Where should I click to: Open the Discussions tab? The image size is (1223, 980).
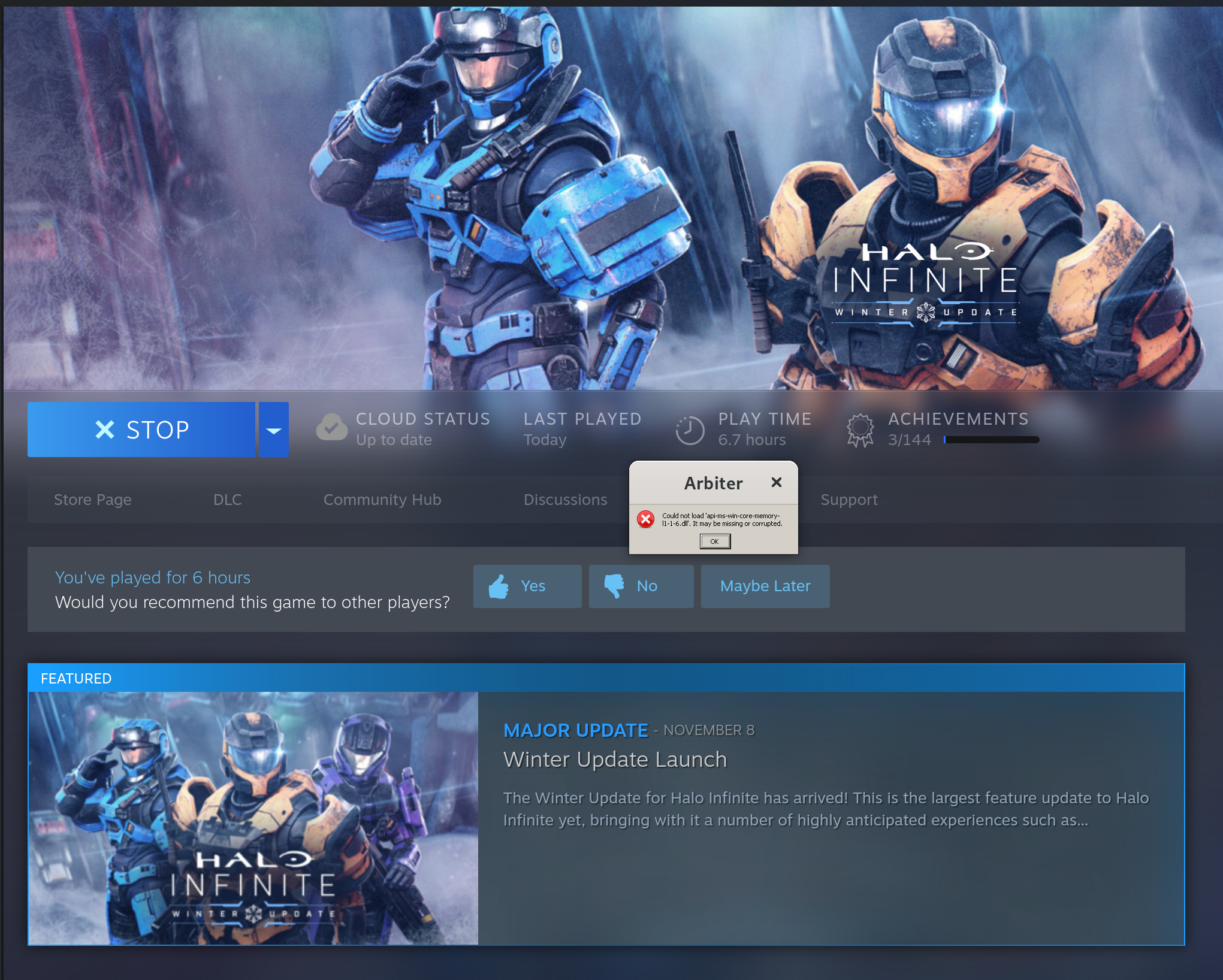point(566,500)
